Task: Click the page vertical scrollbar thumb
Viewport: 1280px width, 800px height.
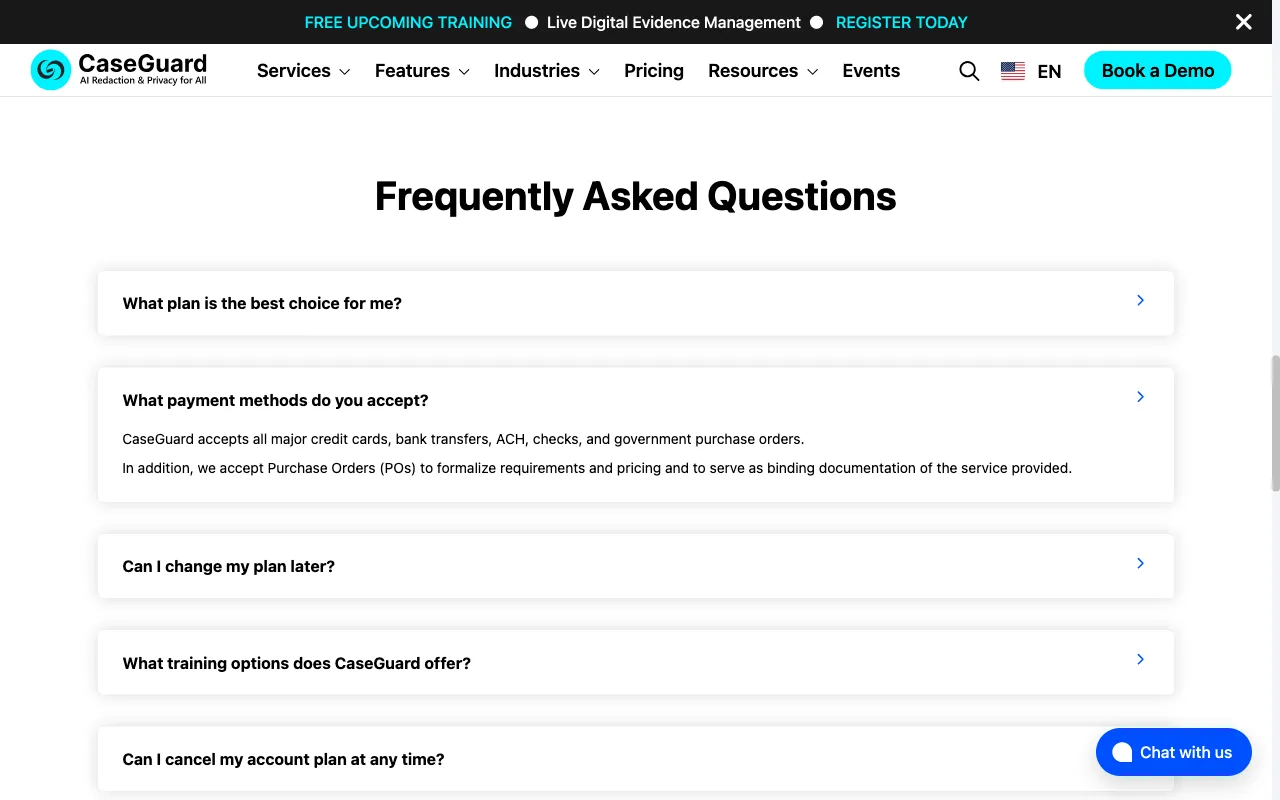Action: pos(1275,423)
